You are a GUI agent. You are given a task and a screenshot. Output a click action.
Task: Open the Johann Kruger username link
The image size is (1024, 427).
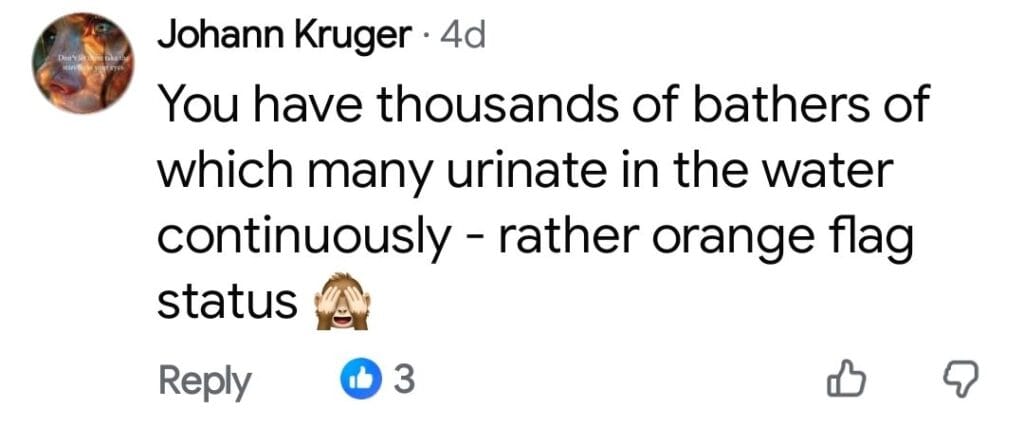[x=285, y=36]
